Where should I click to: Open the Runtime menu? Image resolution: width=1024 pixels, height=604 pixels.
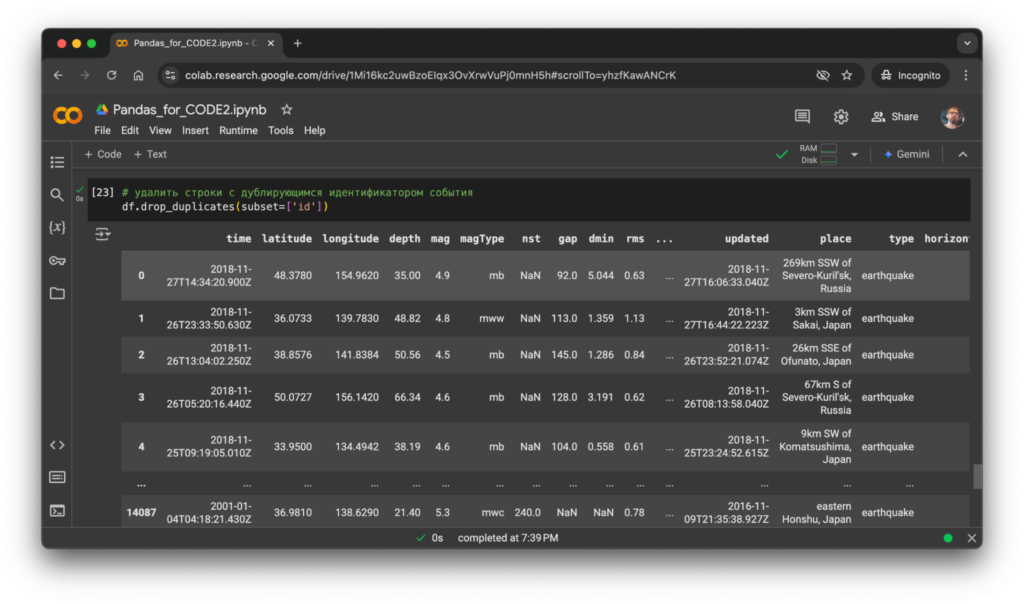coord(239,130)
